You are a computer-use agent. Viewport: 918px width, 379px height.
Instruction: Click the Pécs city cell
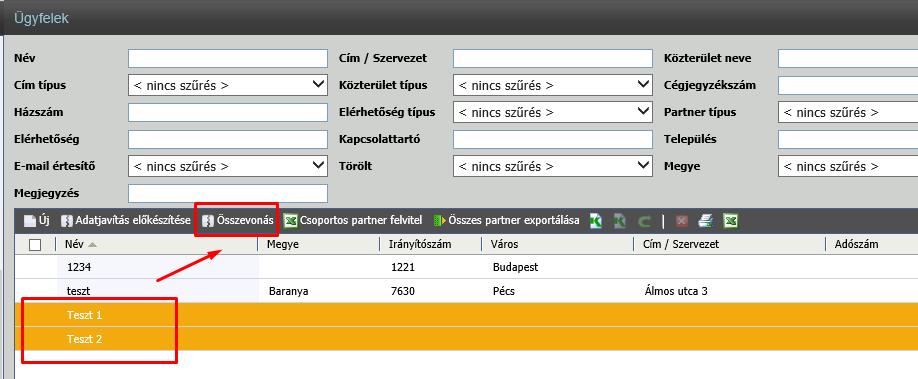pyautogui.click(x=504, y=291)
